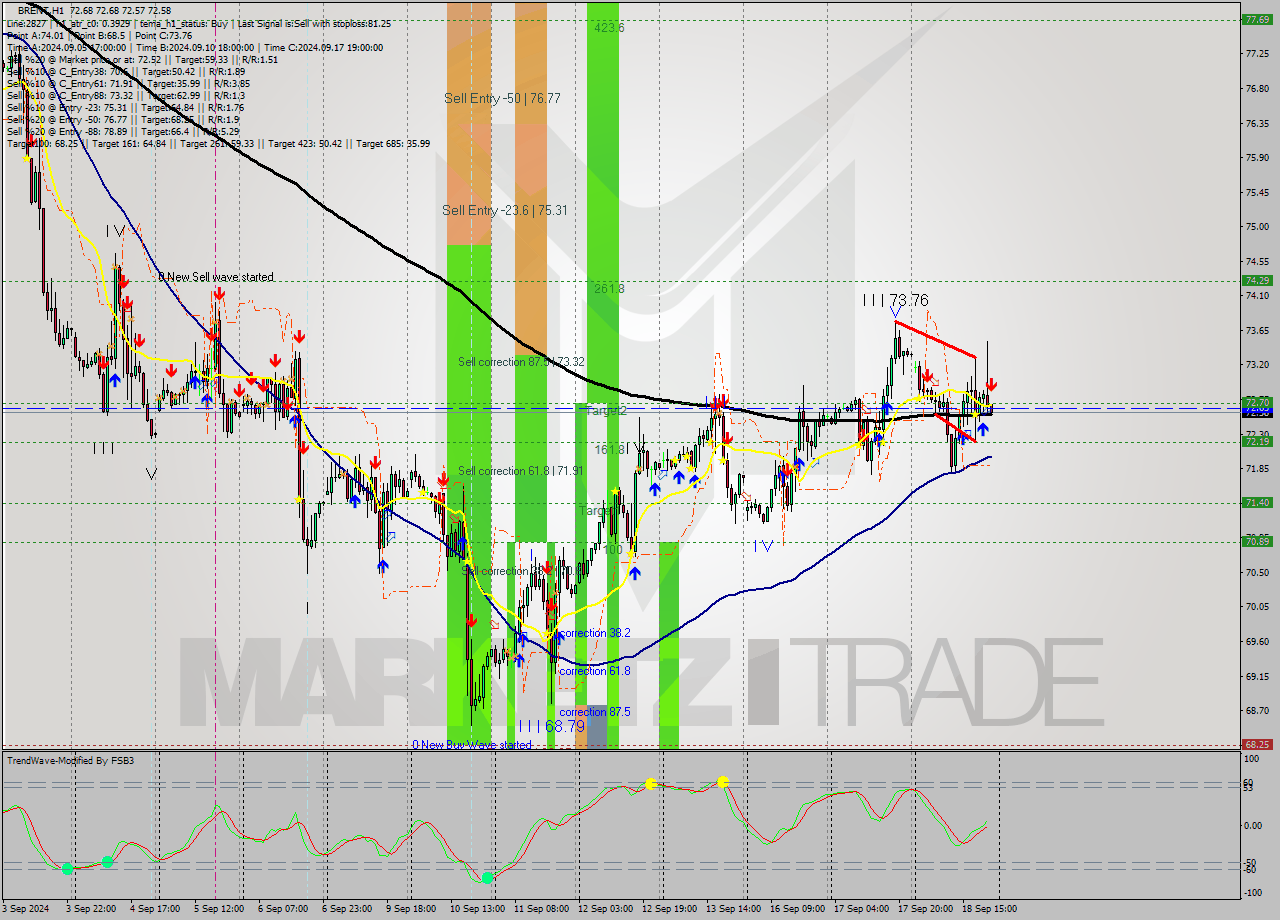Click the green dot at the oscillator's 10 Sep trough
The height and width of the screenshot is (920, 1280).
pyautogui.click(x=487, y=878)
